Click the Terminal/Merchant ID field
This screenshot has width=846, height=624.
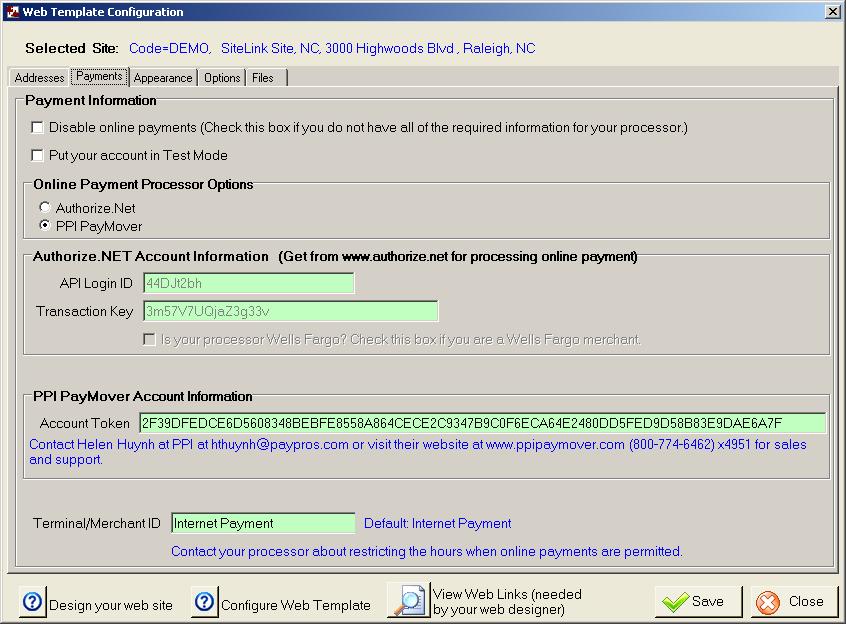[263, 523]
